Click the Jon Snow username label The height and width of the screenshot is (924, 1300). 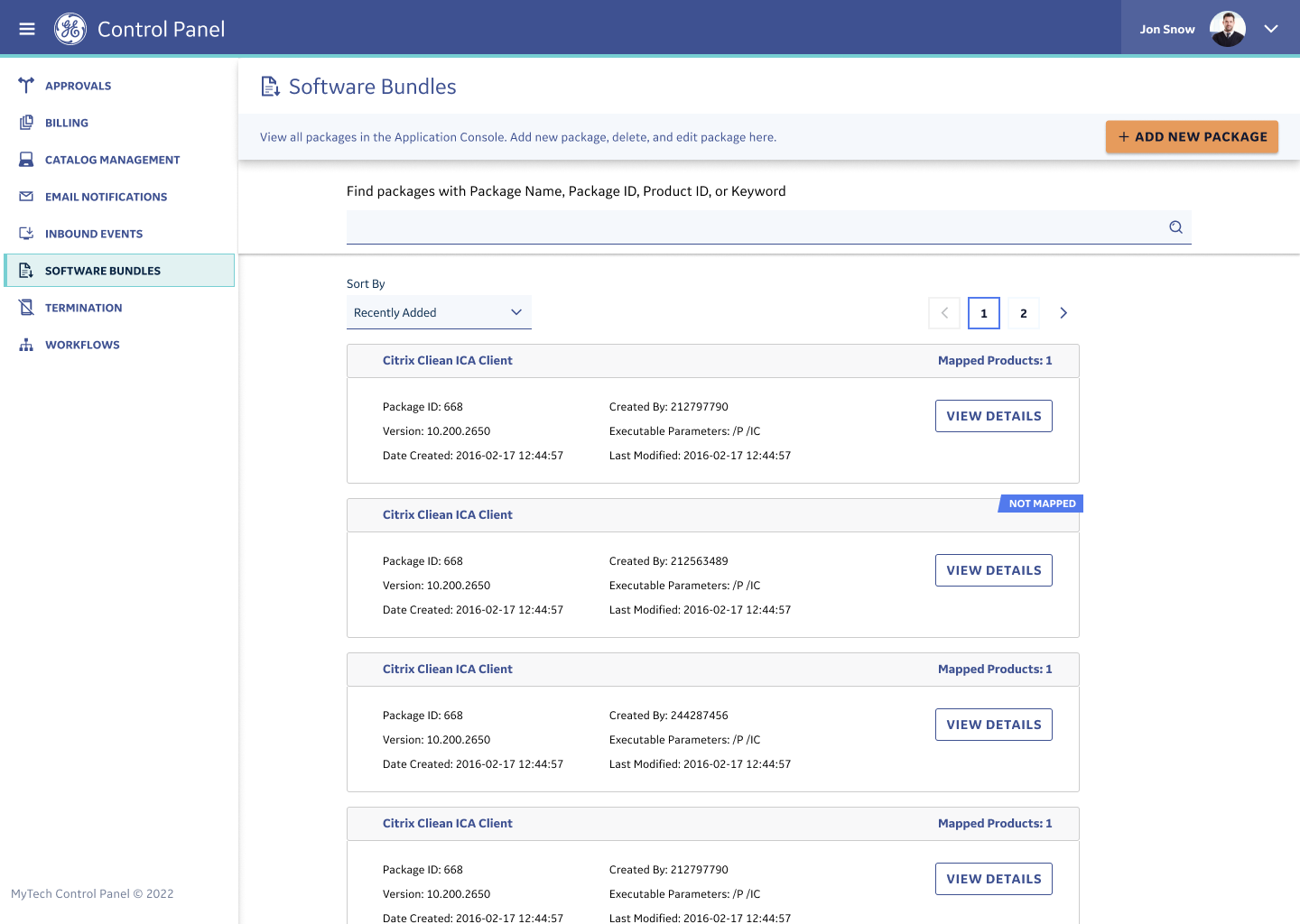[1167, 29]
